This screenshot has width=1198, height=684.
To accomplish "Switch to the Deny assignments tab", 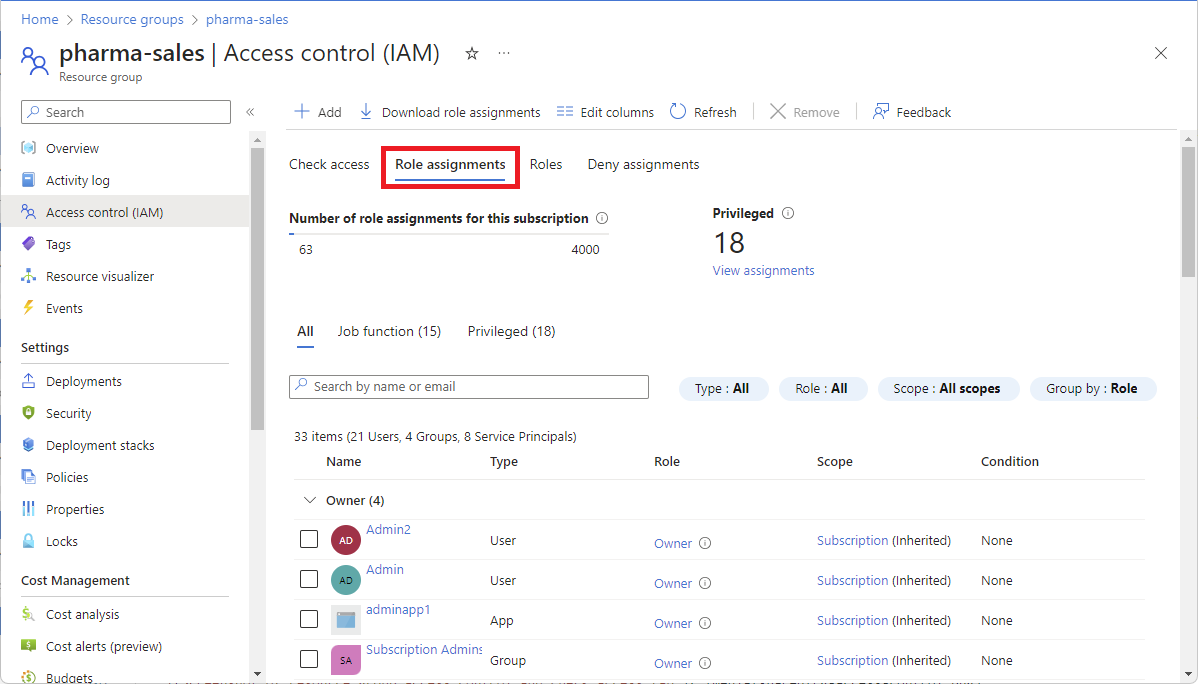I will 643,164.
